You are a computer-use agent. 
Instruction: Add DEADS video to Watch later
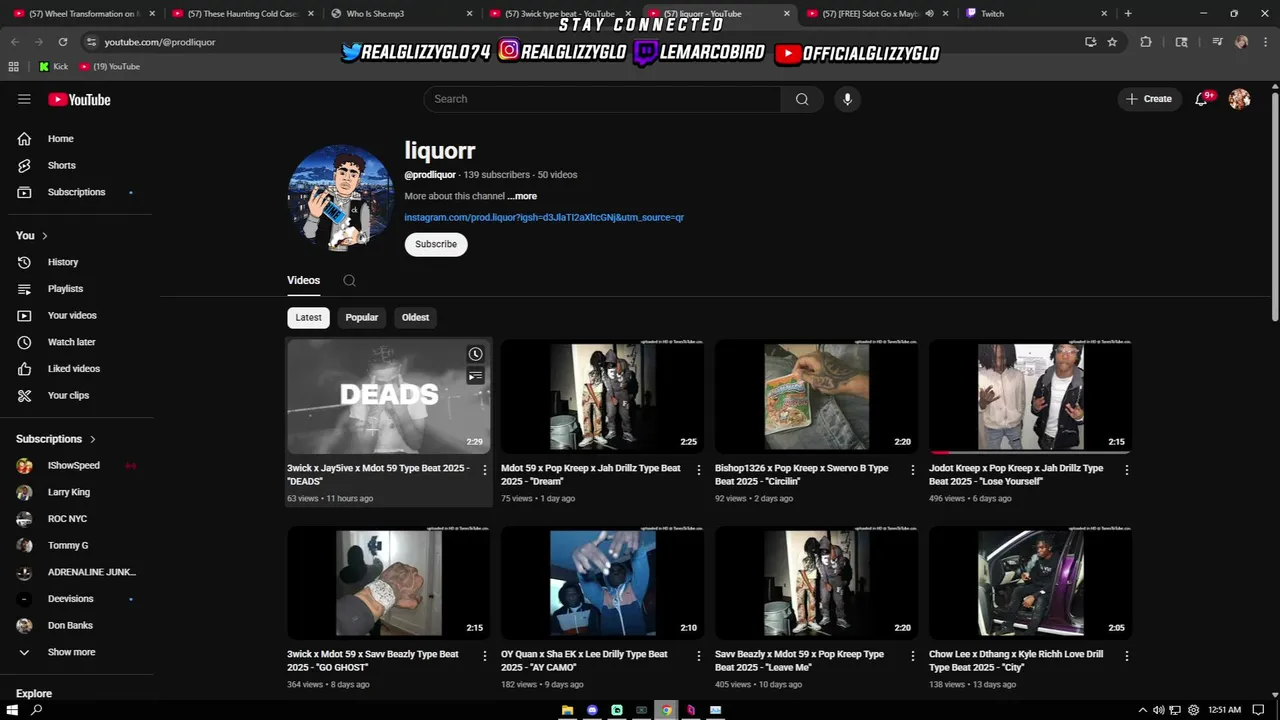click(475, 354)
